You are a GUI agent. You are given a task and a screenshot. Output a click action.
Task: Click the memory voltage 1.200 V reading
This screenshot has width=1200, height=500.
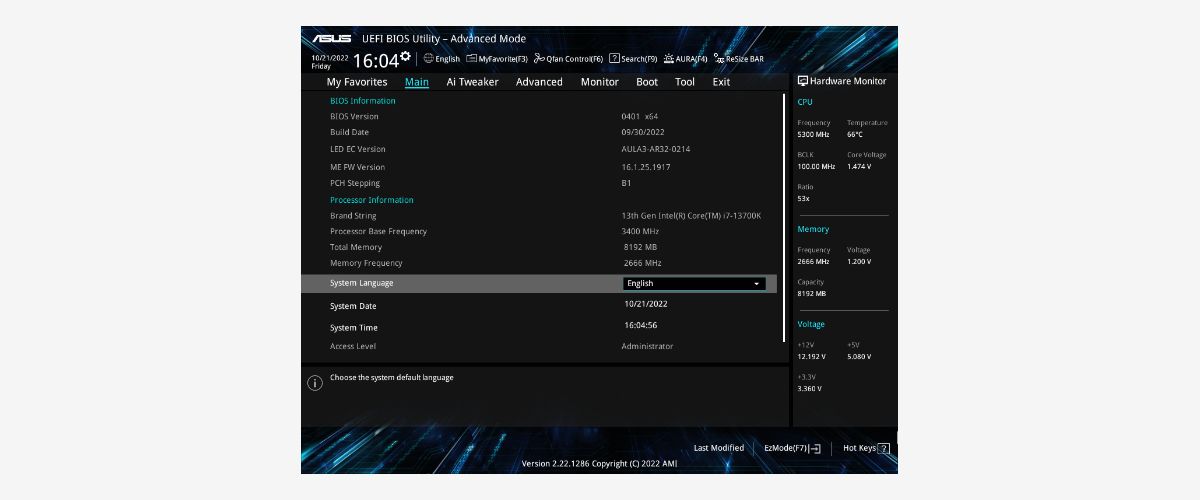pos(859,261)
